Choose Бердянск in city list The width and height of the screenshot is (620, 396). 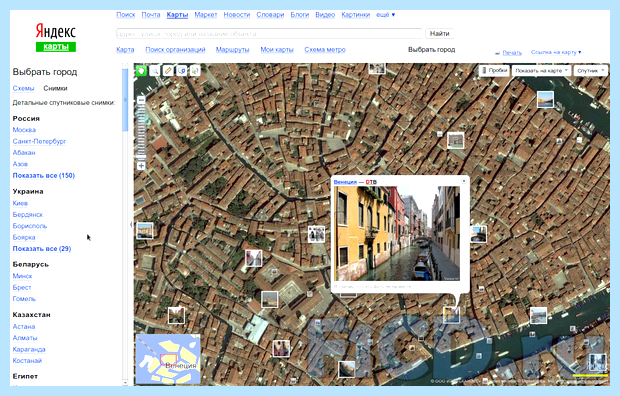(28, 214)
